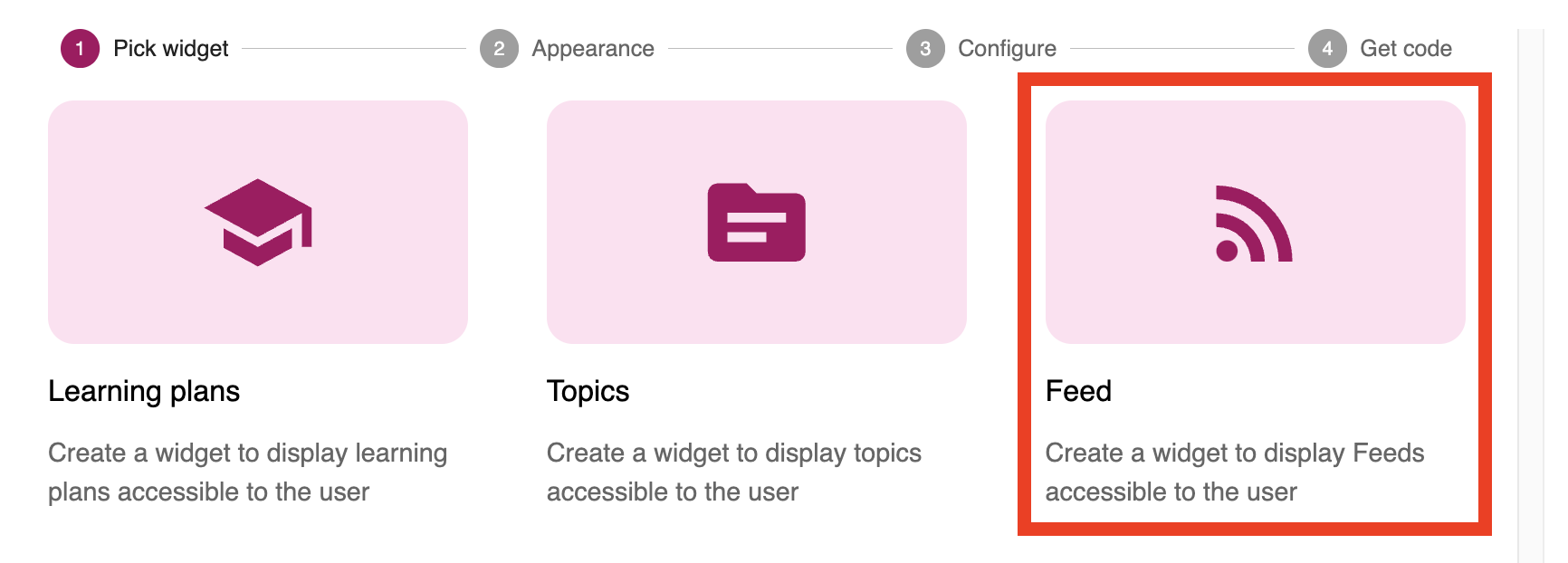Go to the Appearance step label
Image resolution: width=1568 pixels, height=563 pixels.
pyautogui.click(x=593, y=49)
